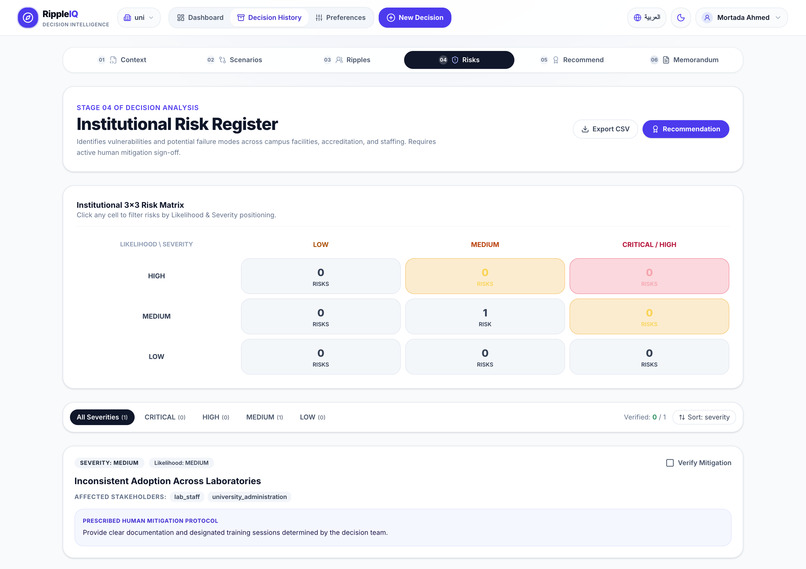The width and height of the screenshot is (806, 569).
Task: Click the user avatar icon
Action: tap(707, 17)
